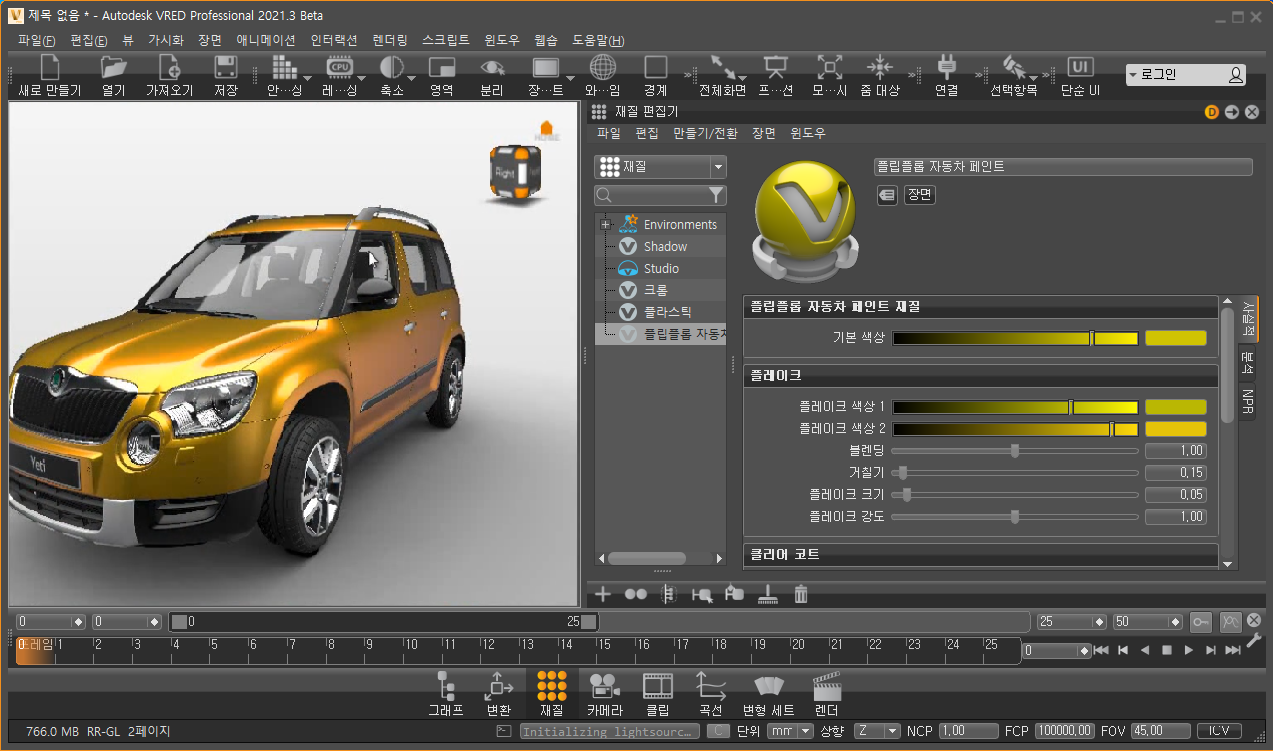This screenshot has width=1273, height=751.
Task: Open the 로그인 login dropdown
Action: [1185, 75]
